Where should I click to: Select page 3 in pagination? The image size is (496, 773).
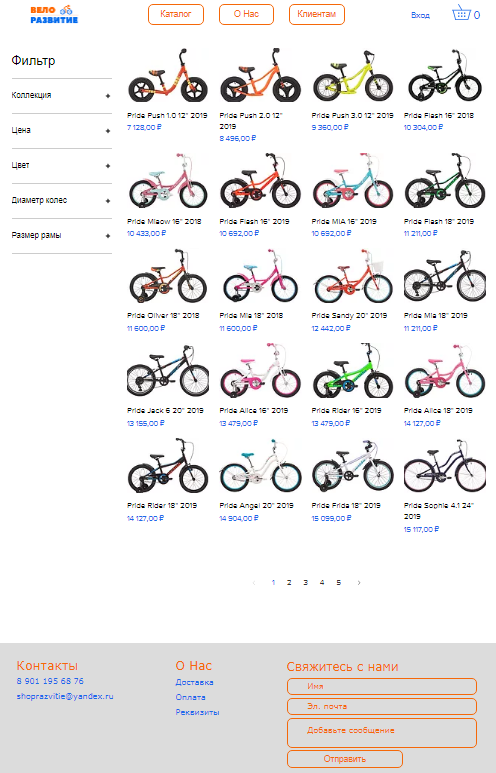pyautogui.click(x=306, y=583)
